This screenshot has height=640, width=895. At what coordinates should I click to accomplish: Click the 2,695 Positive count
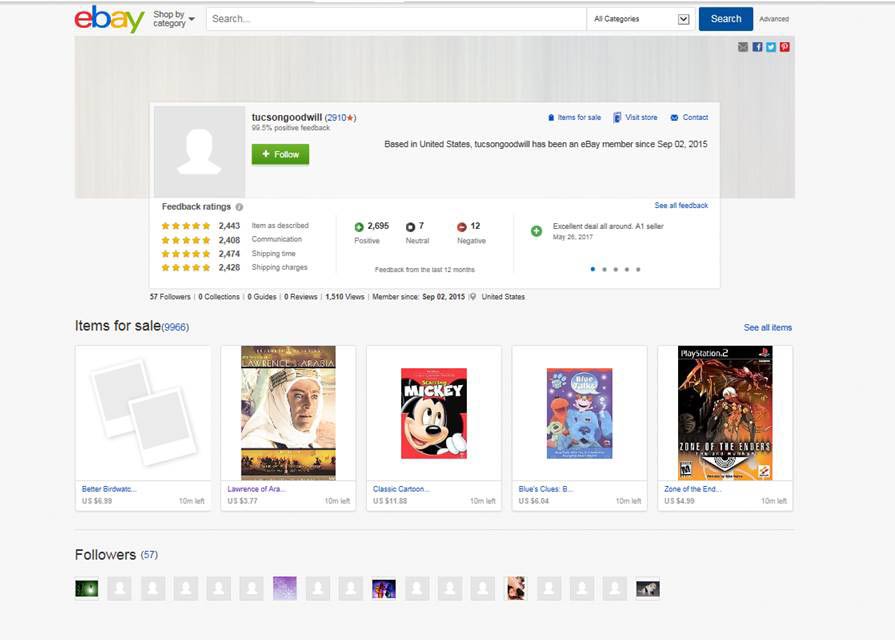[378, 226]
